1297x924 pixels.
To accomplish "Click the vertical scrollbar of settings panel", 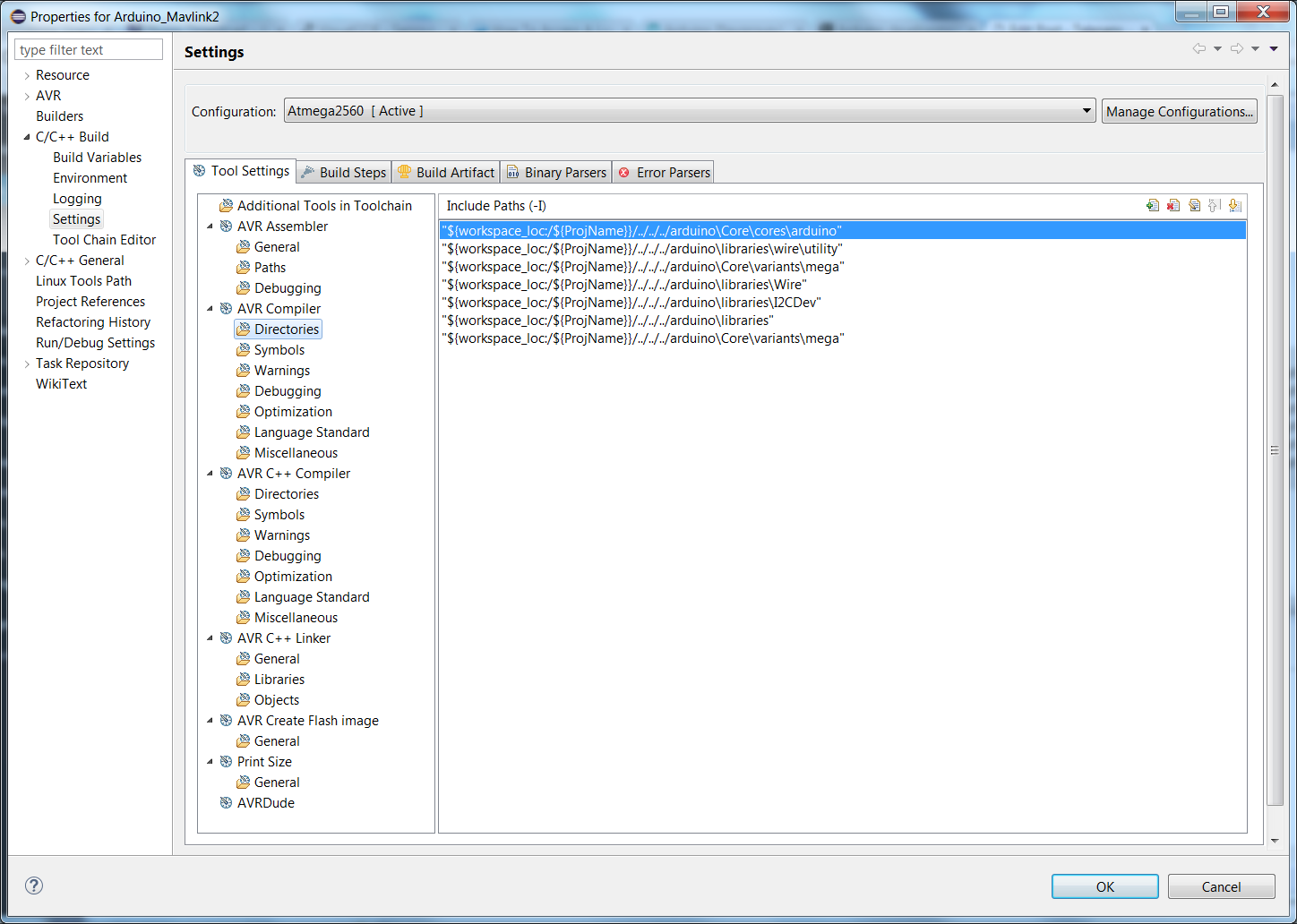I will (x=1275, y=450).
